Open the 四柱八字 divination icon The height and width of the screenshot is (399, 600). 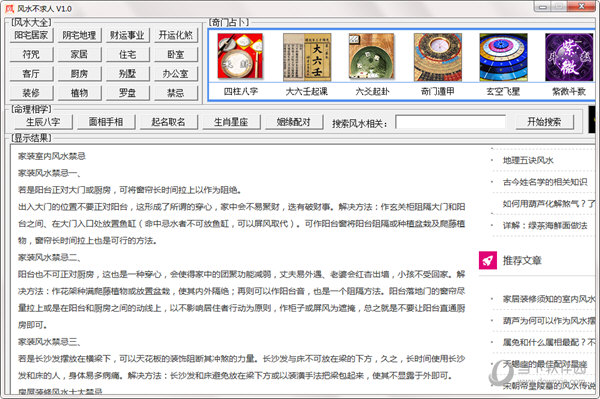(240, 56)
